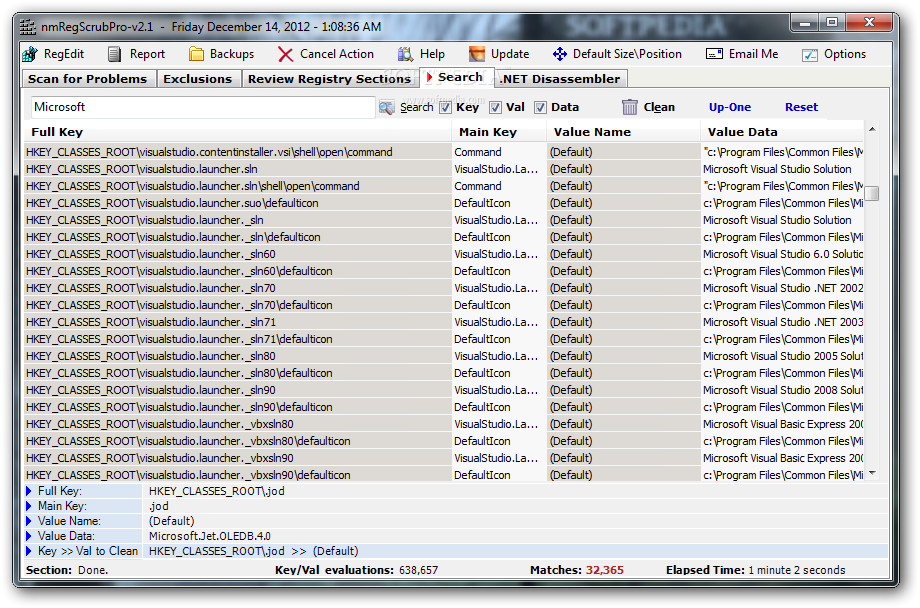Click the Report document icon
Screen dimensions: 920x608
114,55
